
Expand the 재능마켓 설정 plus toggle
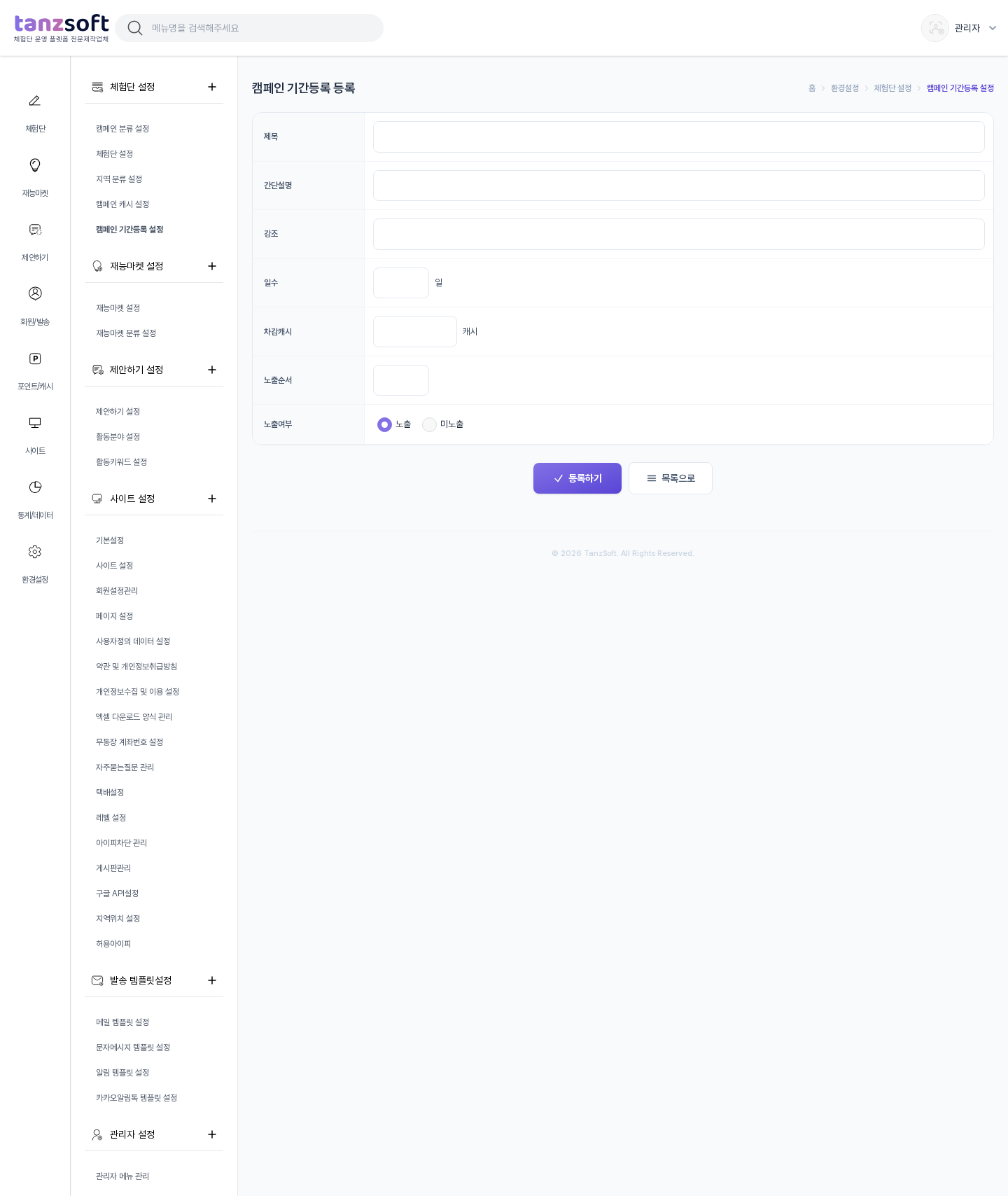[212, 266]
